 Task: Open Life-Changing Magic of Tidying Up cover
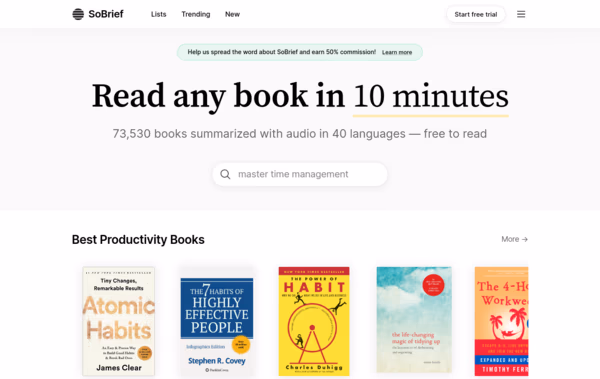(414, 320)
